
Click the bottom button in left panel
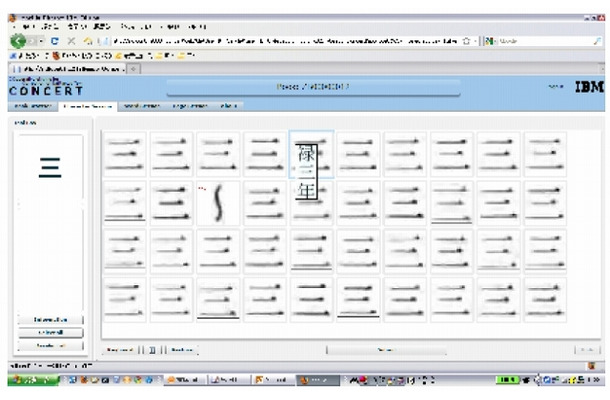(x=51, y=346)
